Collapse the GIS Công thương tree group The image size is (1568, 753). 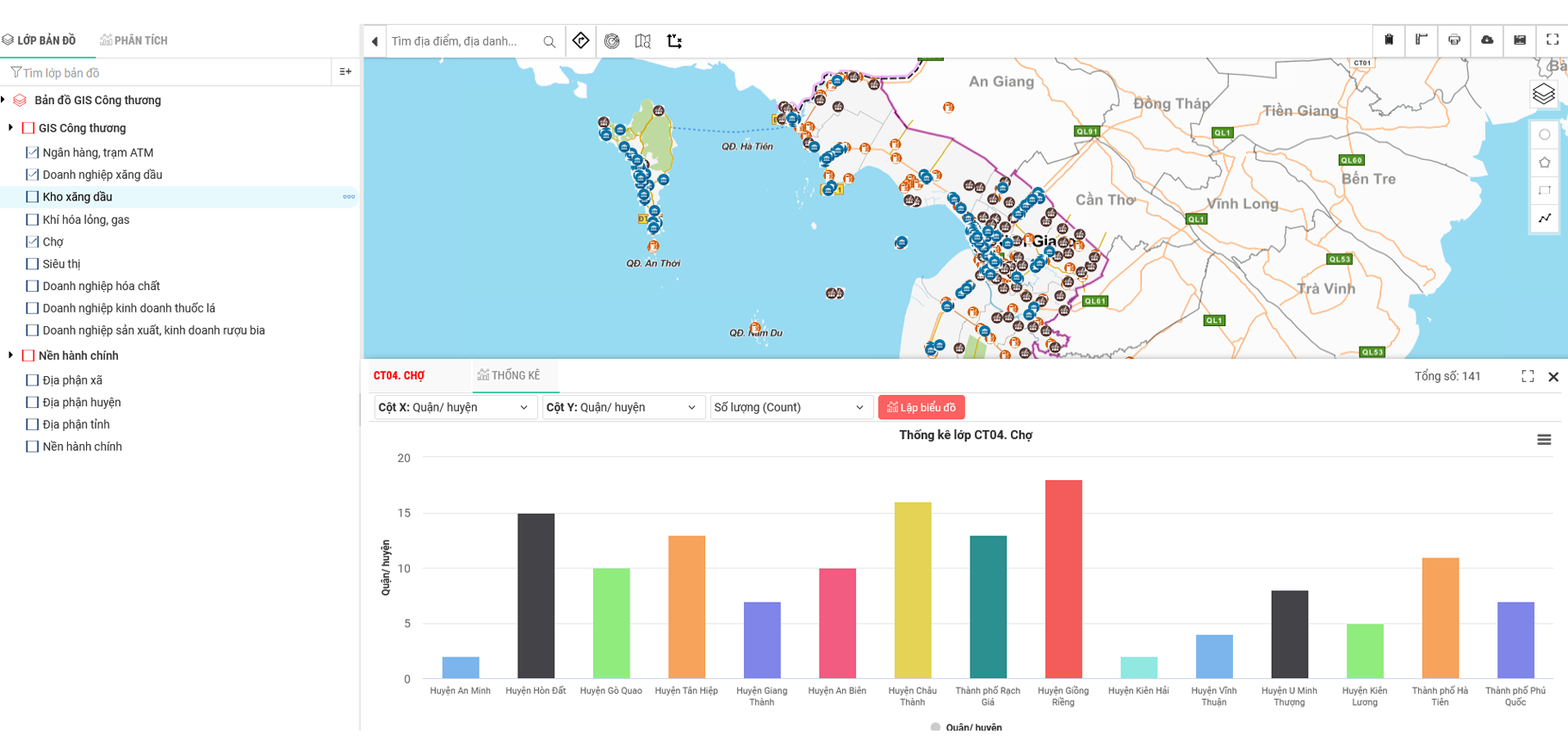pyautogui.click(x=10, y=128)
